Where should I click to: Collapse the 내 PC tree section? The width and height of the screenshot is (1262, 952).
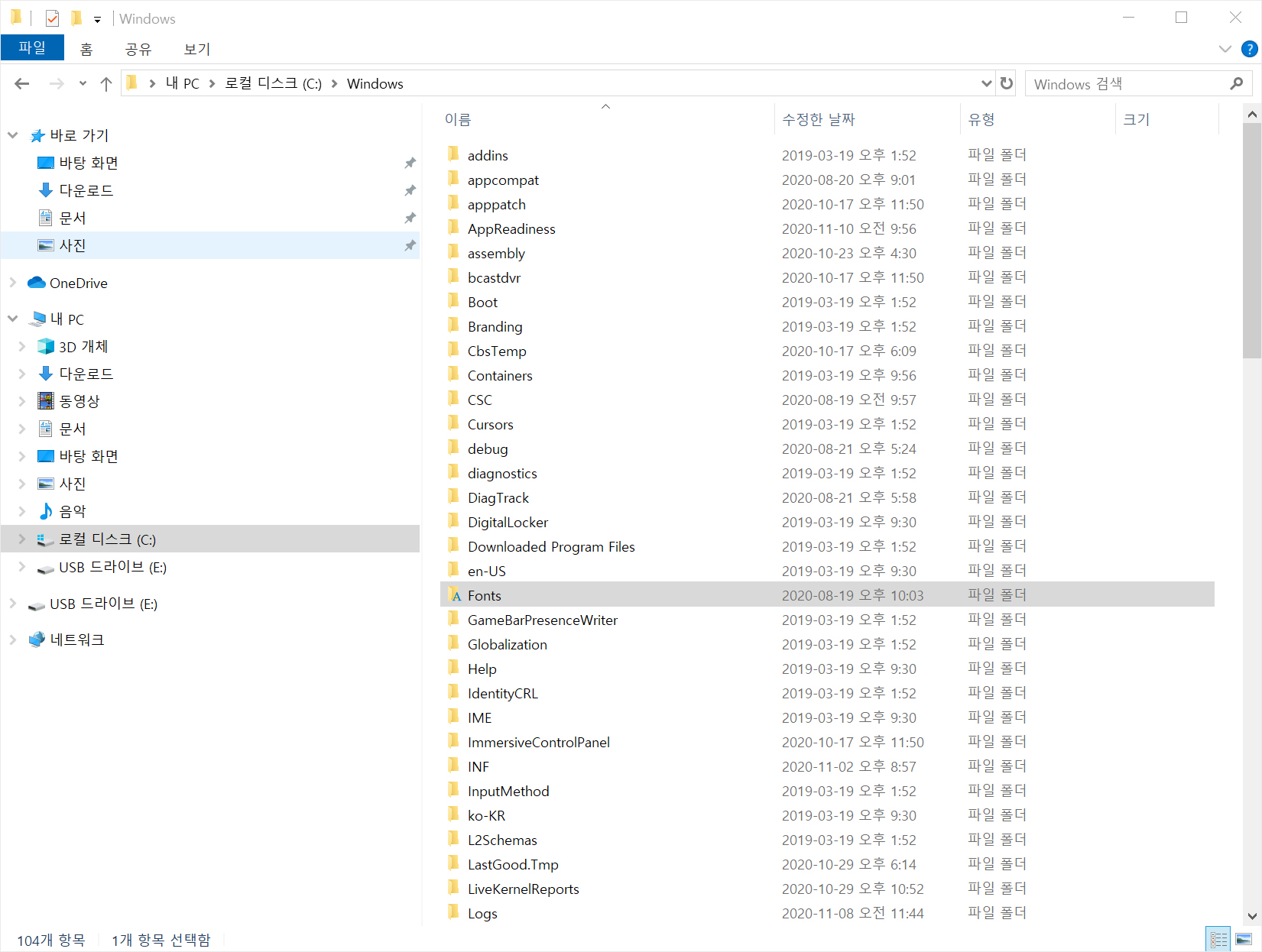click(12, 319)
